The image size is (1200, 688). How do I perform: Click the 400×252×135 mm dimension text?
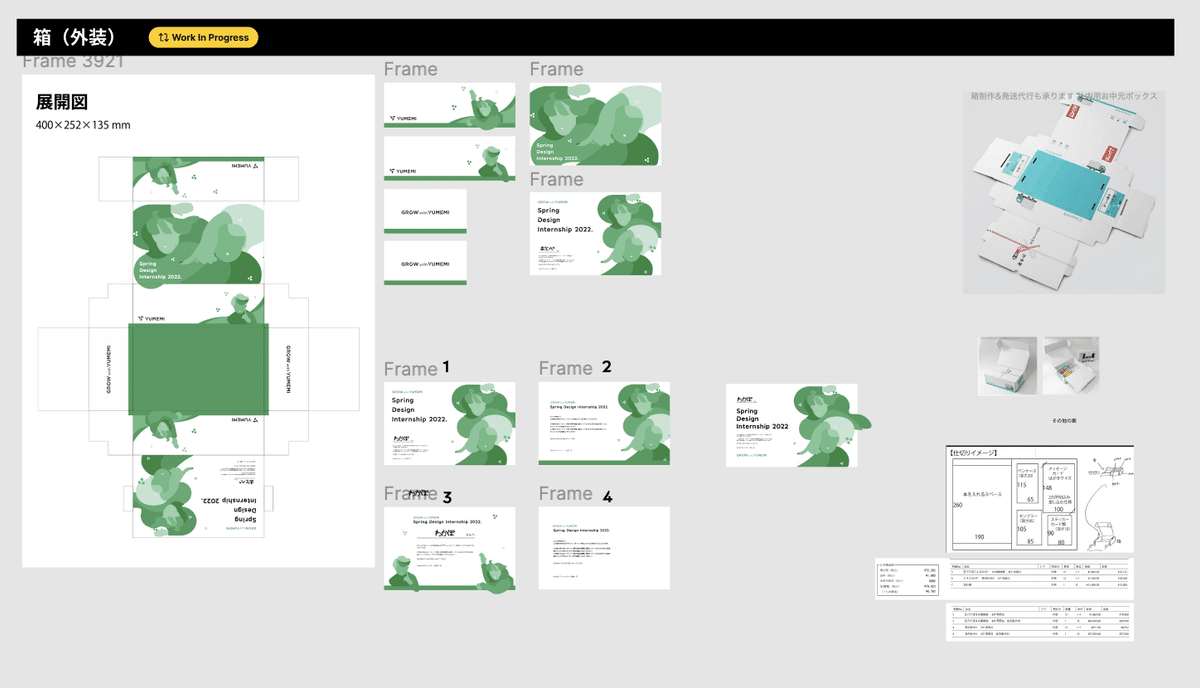pyautogui.click(x=83, y=125)
